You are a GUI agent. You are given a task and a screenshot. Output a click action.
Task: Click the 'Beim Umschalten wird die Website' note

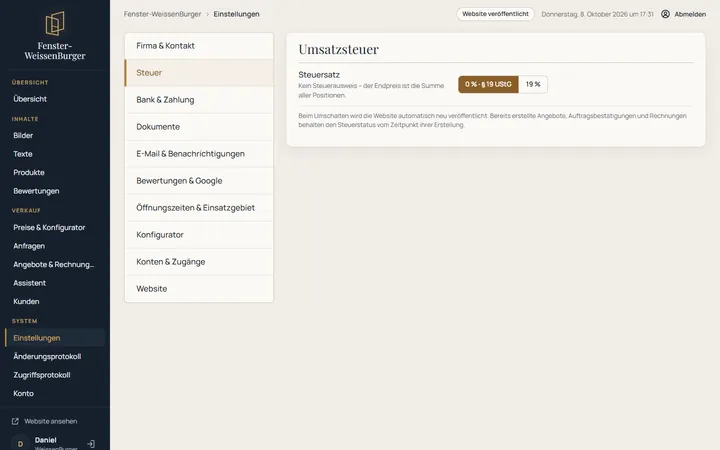[492, 120]
